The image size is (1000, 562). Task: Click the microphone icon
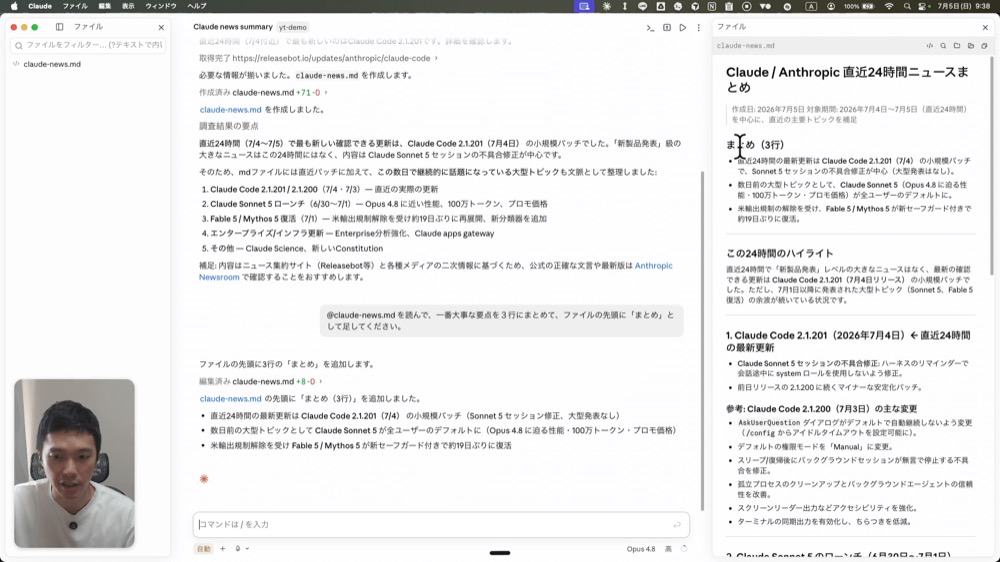coord(238,549)
